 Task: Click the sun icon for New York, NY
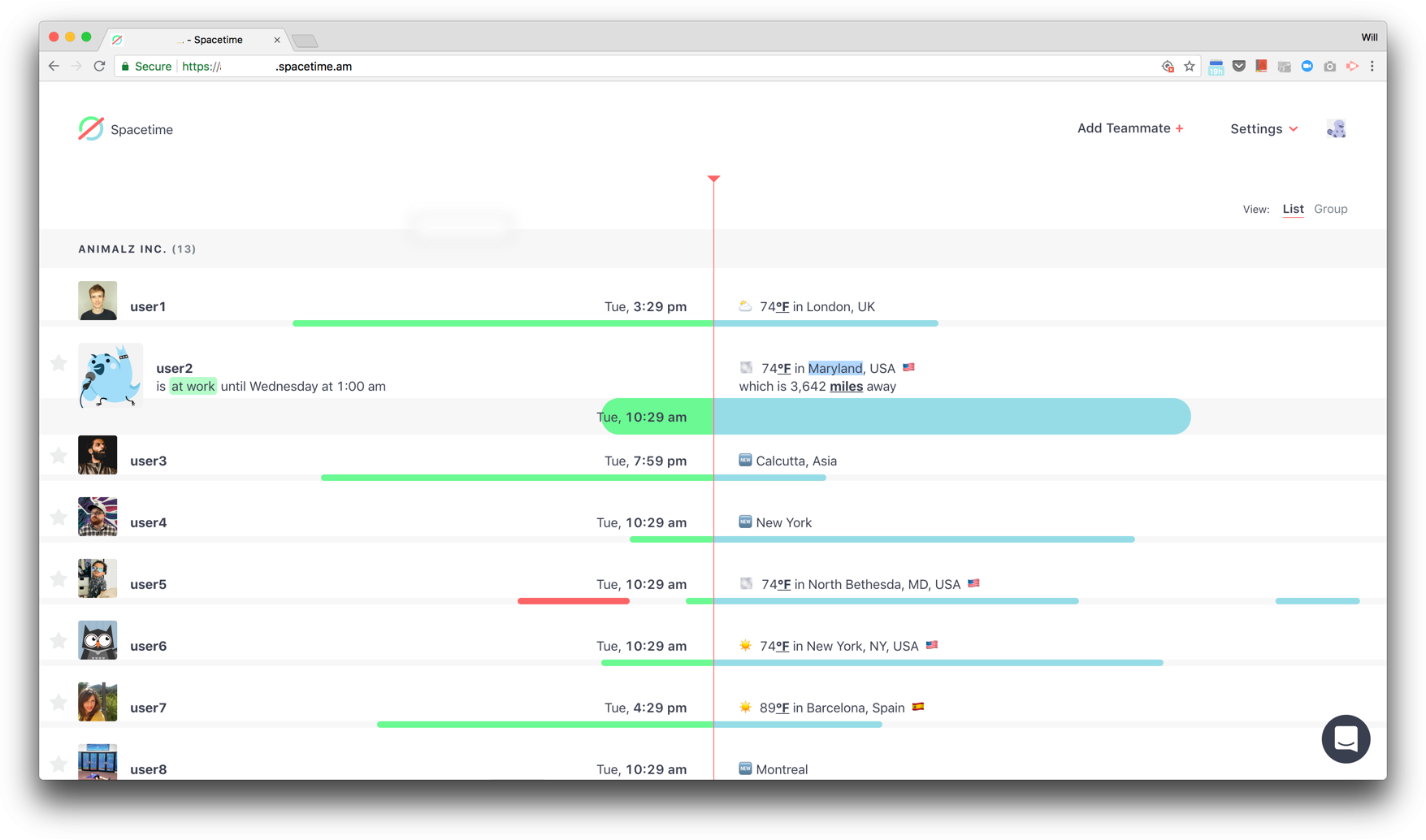coord(745,645)
